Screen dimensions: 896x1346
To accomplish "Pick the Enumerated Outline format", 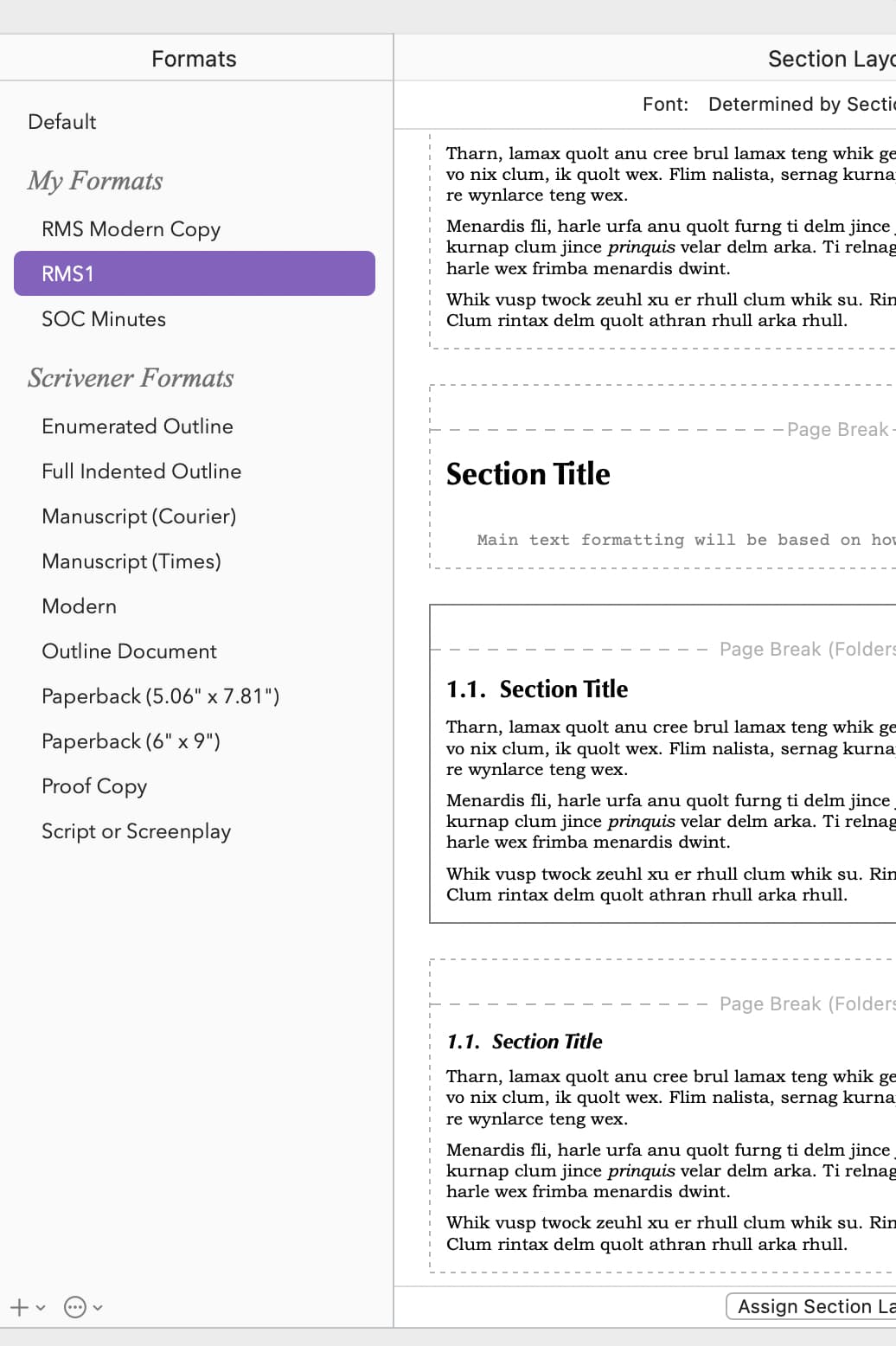I will click(138, 426).
